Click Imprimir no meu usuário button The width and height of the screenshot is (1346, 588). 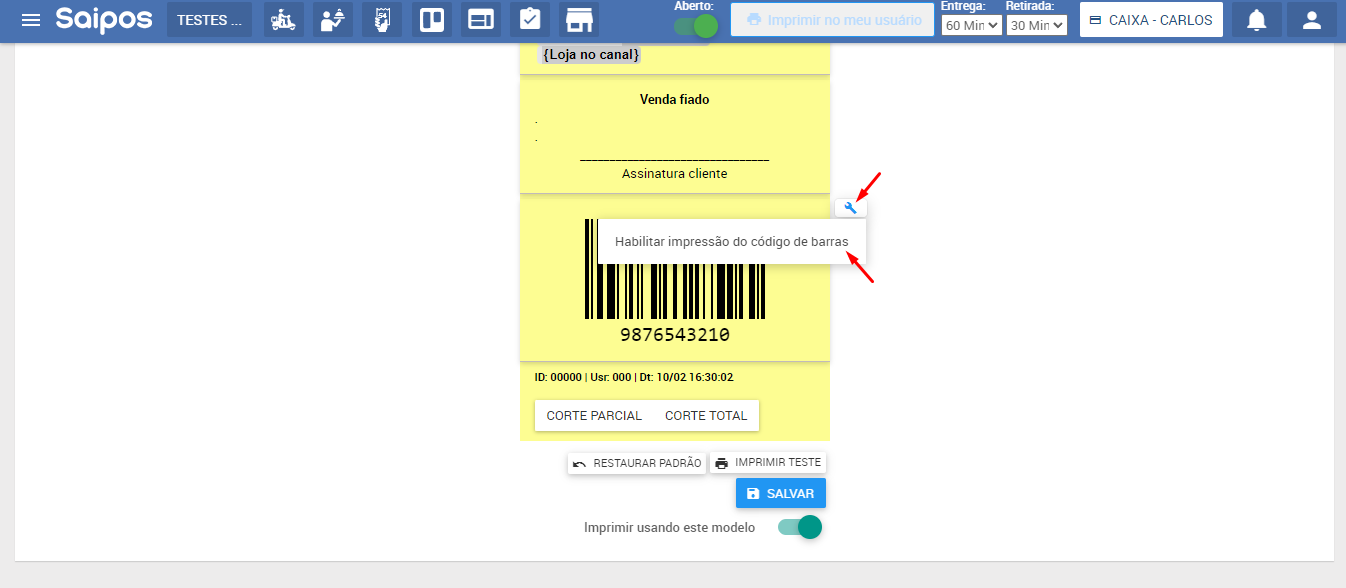pyautogui.click(x=832, y=20)
